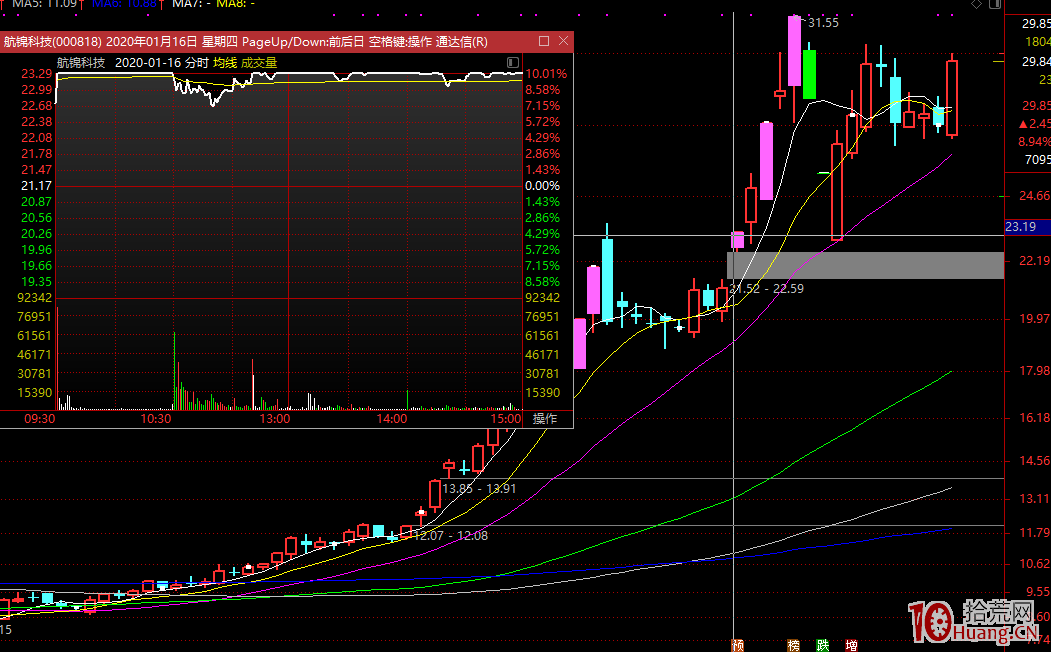This screenshot has height=652, width=1051.
Task: Click the 跌 marker icon on the bottom axis
Action: [822, 645]
